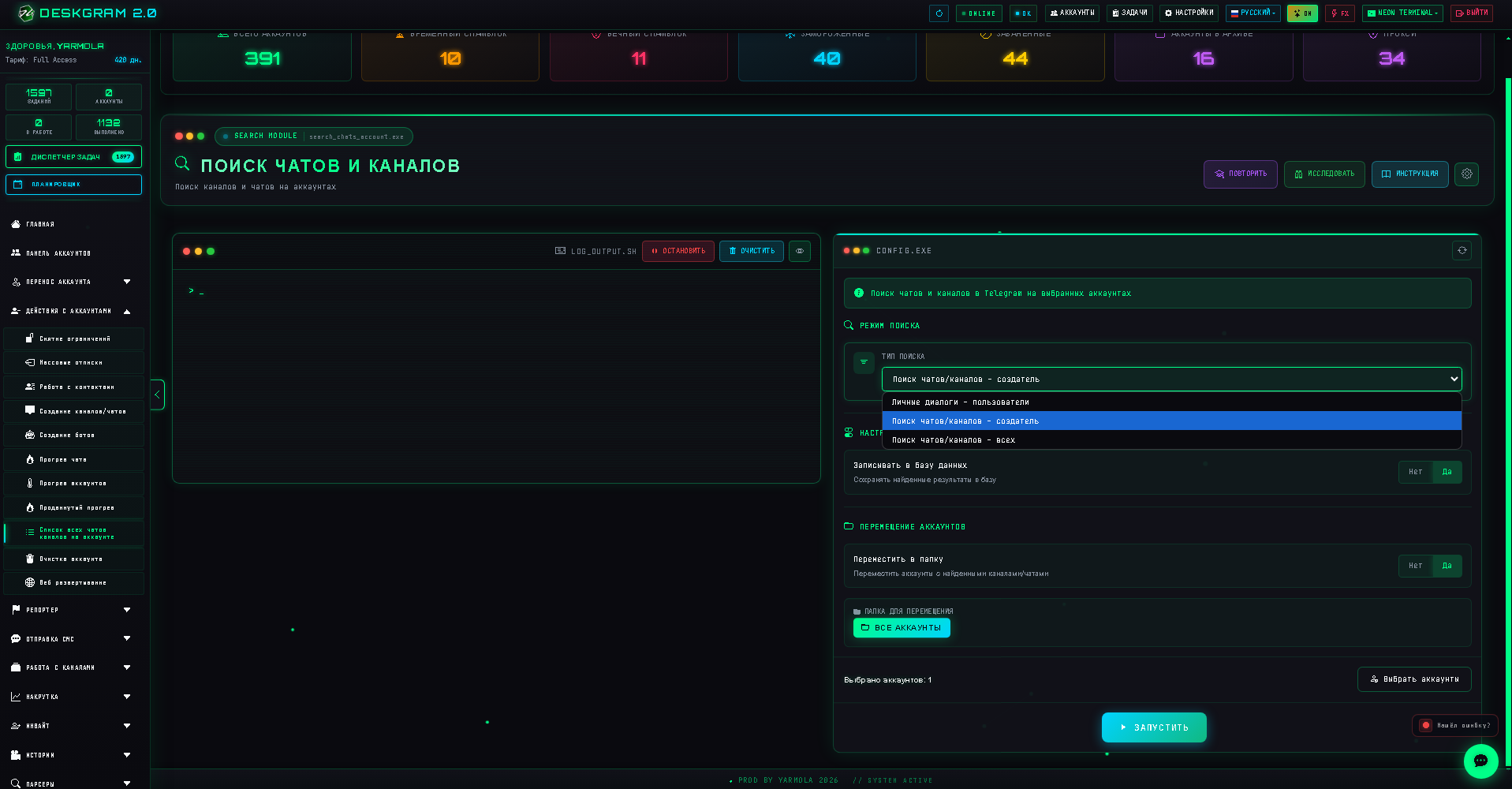
Task: Collapse the sidebar with the arrow handle
Action: pyautogui.click(x=158, y=394)
